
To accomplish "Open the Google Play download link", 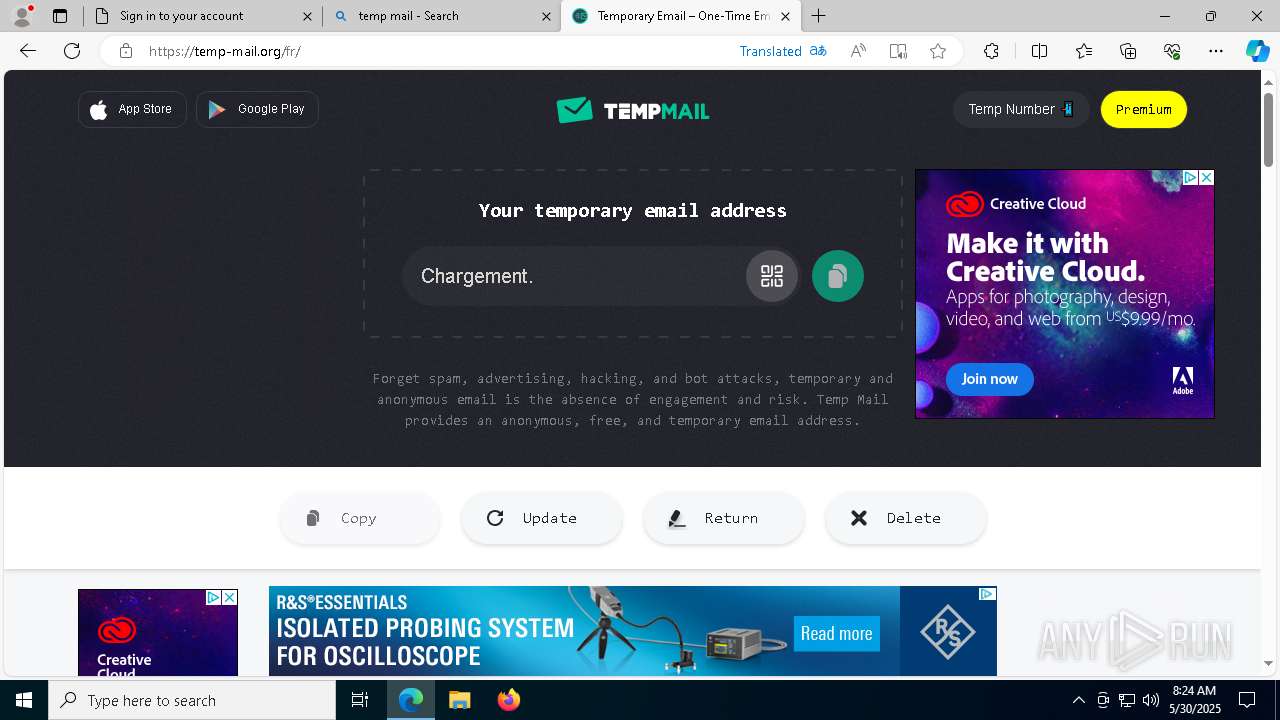I will tap(257, 109).
